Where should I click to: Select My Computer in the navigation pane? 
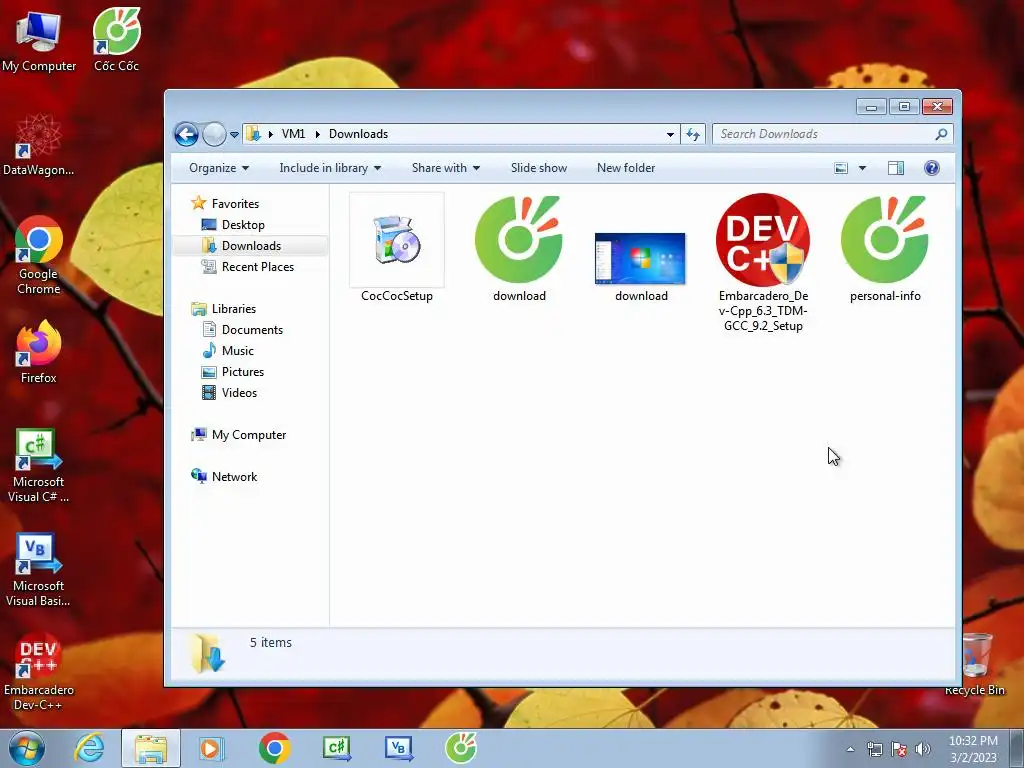pos(238,435)
